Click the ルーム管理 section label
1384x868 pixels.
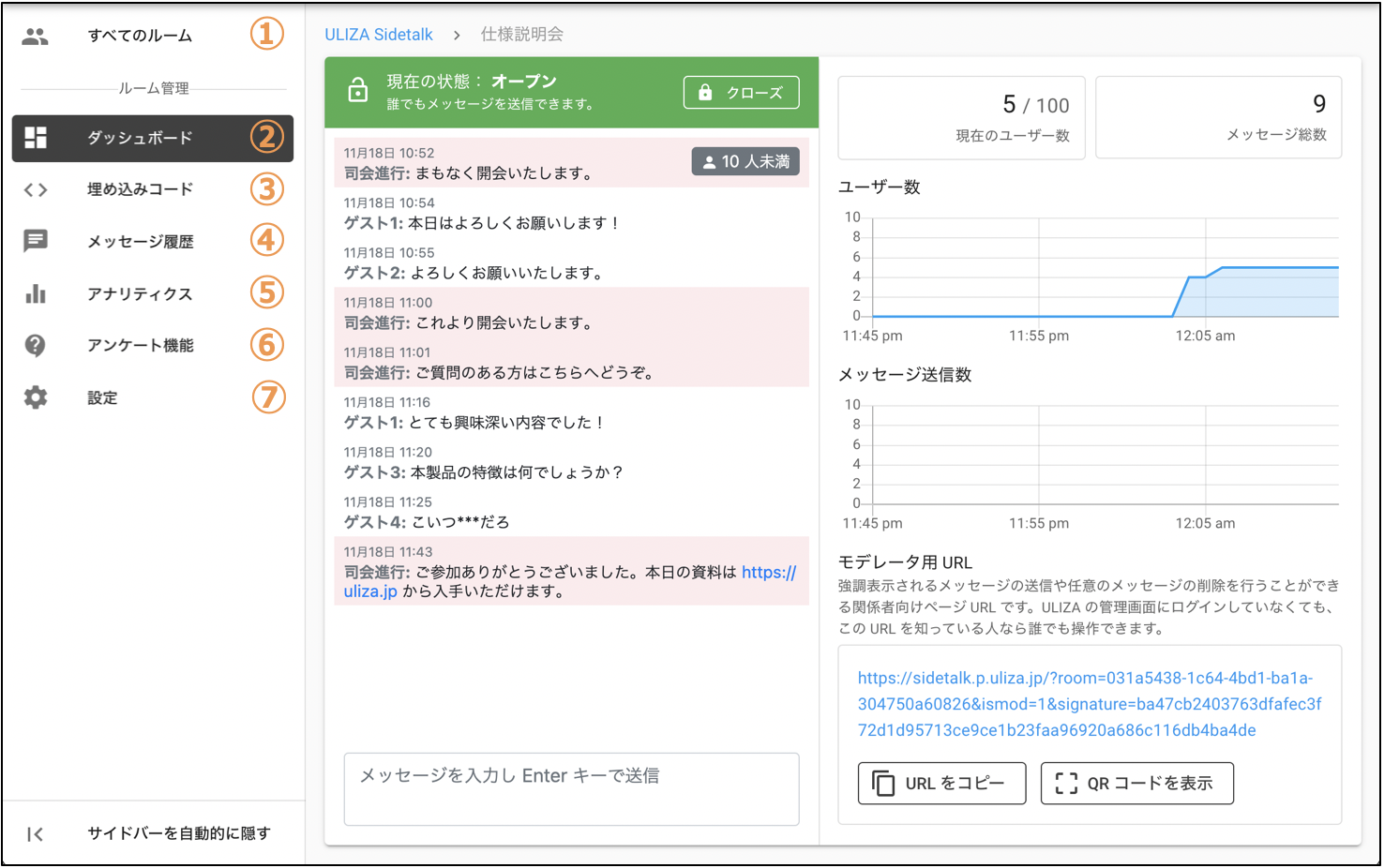tap(154, 88)
